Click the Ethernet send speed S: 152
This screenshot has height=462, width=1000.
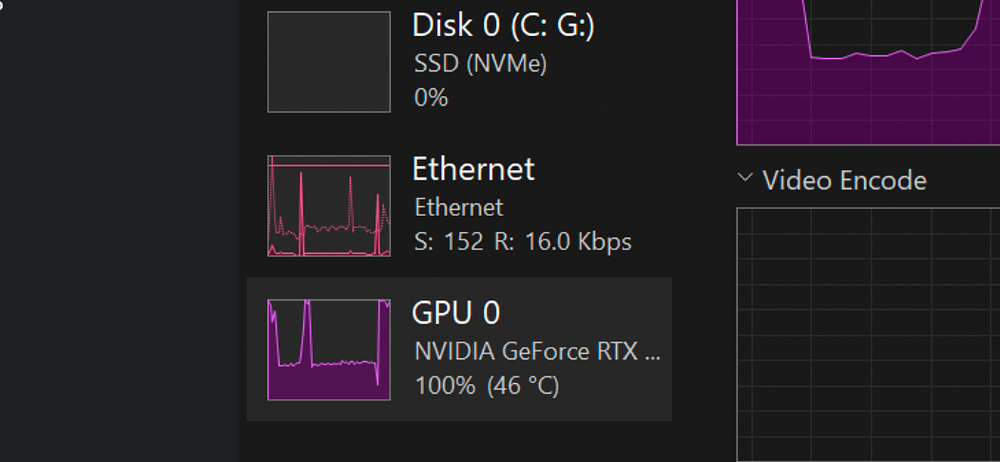449,242
